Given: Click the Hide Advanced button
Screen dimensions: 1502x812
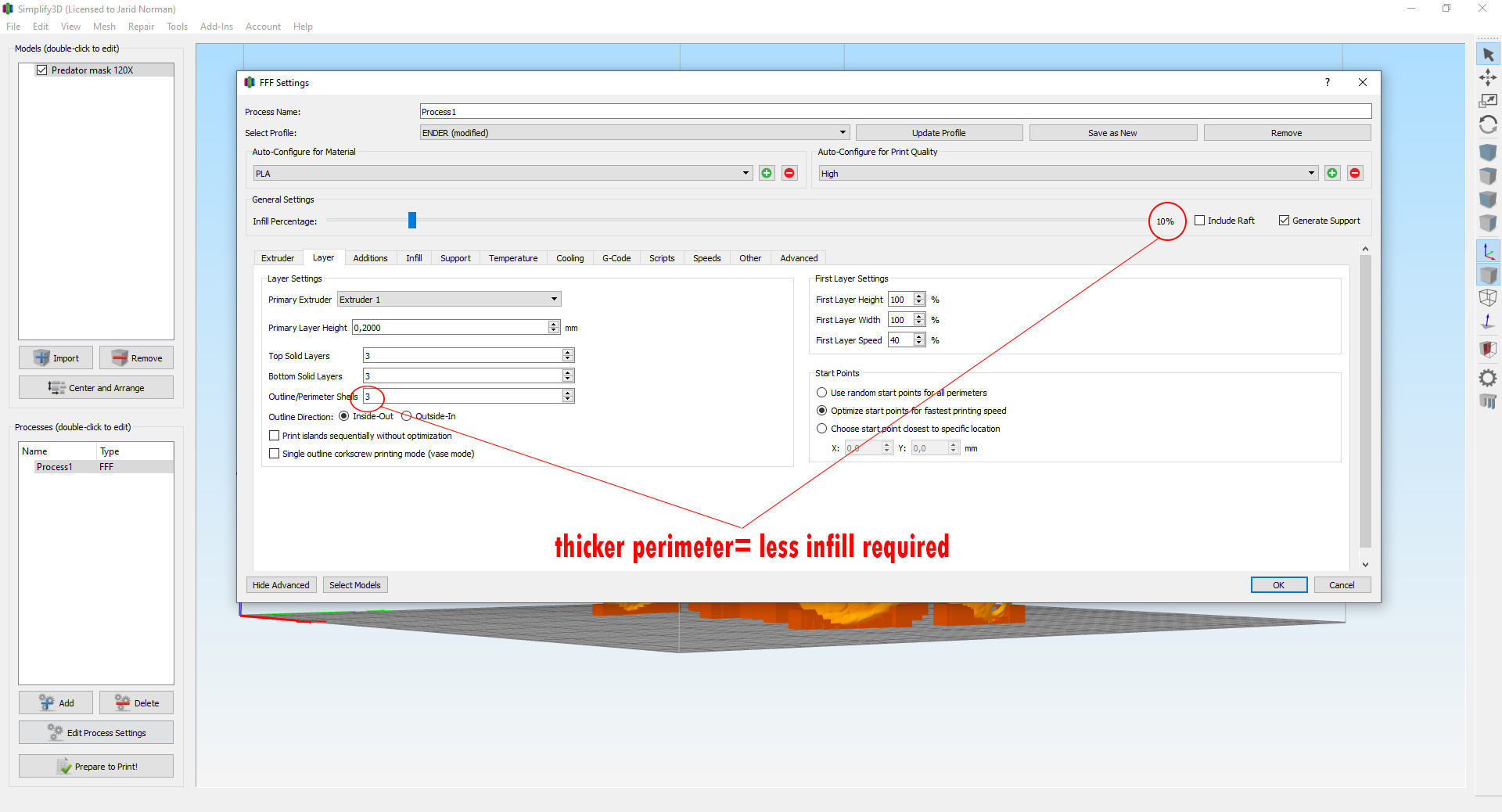Looking at the screenshot, I should [x=281, y=585].
